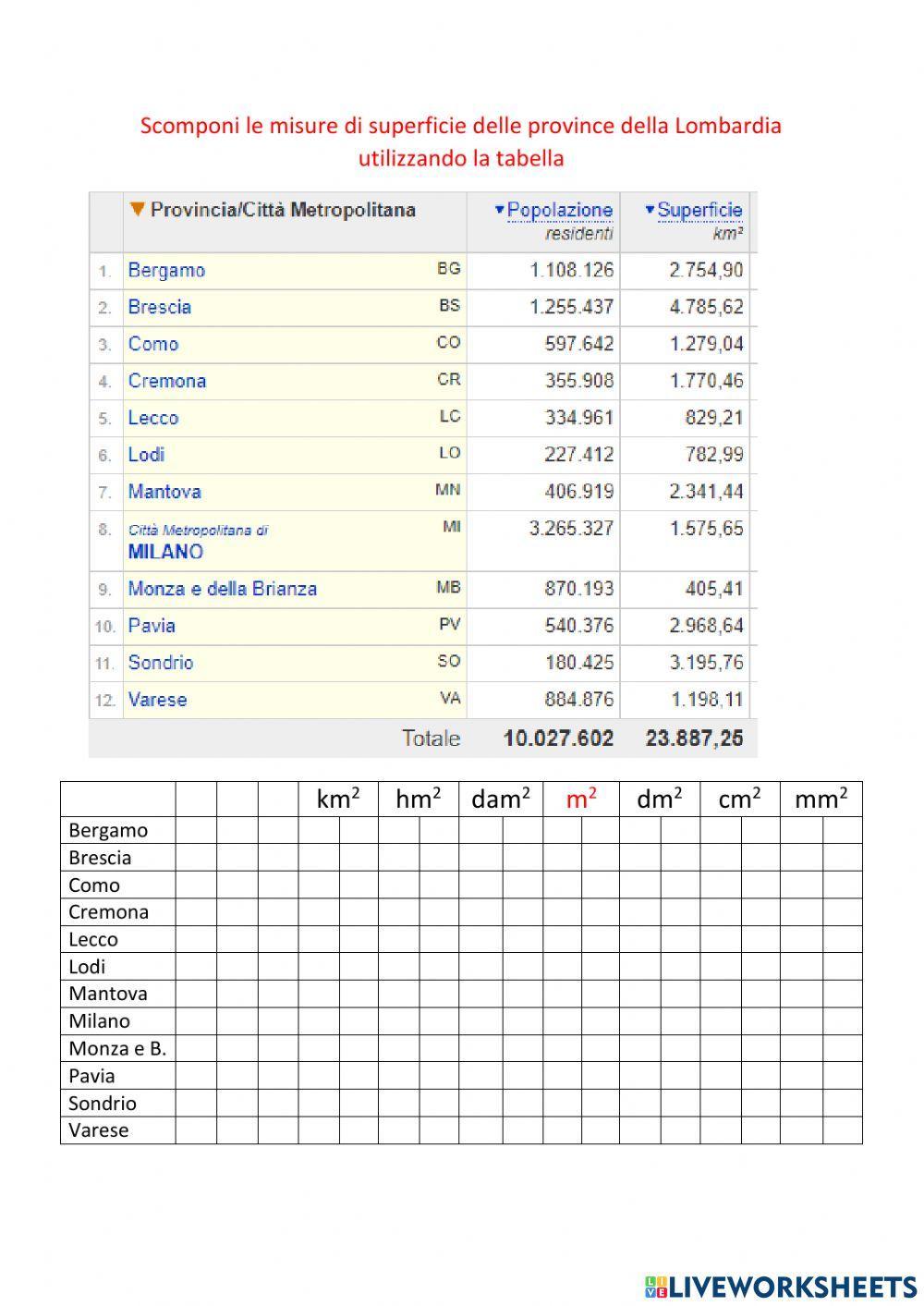The height and width of the screenshot is (1306, 924).
Task: Open the Lodi province link
Action: 146,455
